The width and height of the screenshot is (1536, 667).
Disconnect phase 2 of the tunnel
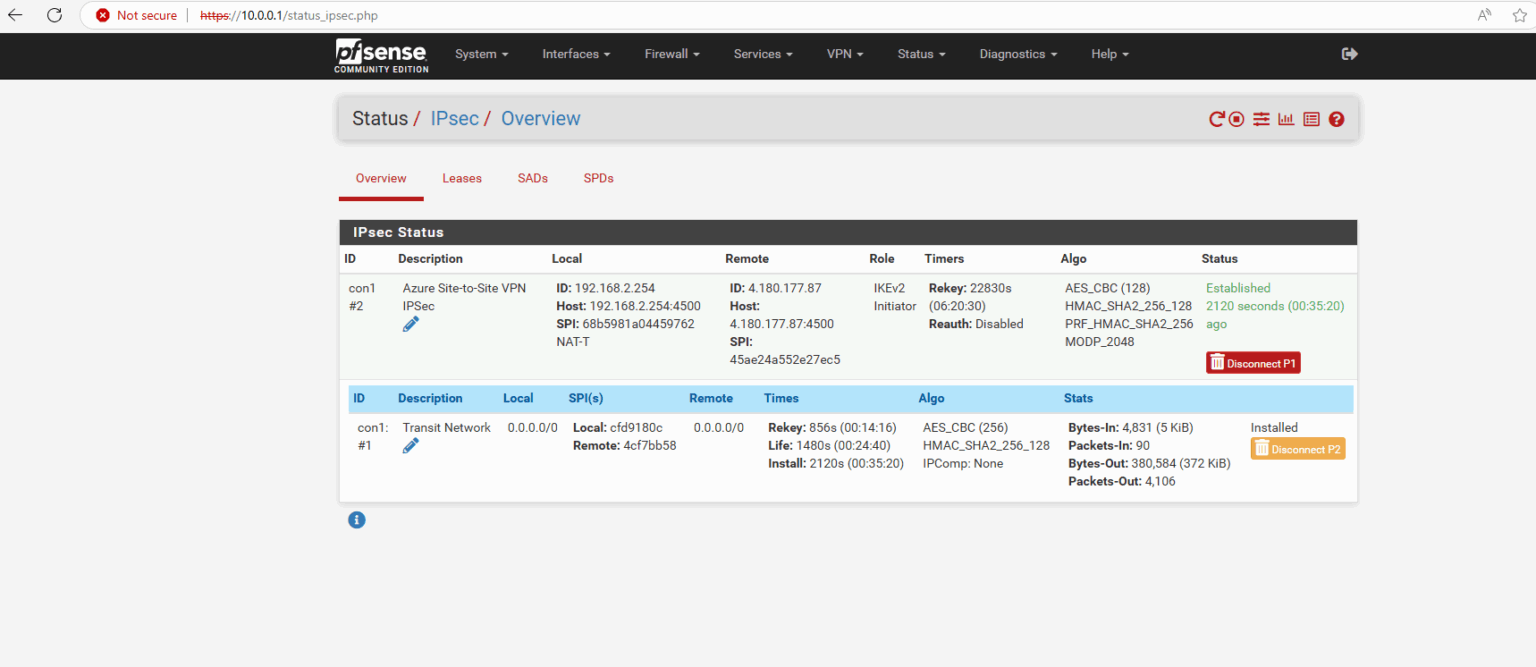tap(1297, 449)
